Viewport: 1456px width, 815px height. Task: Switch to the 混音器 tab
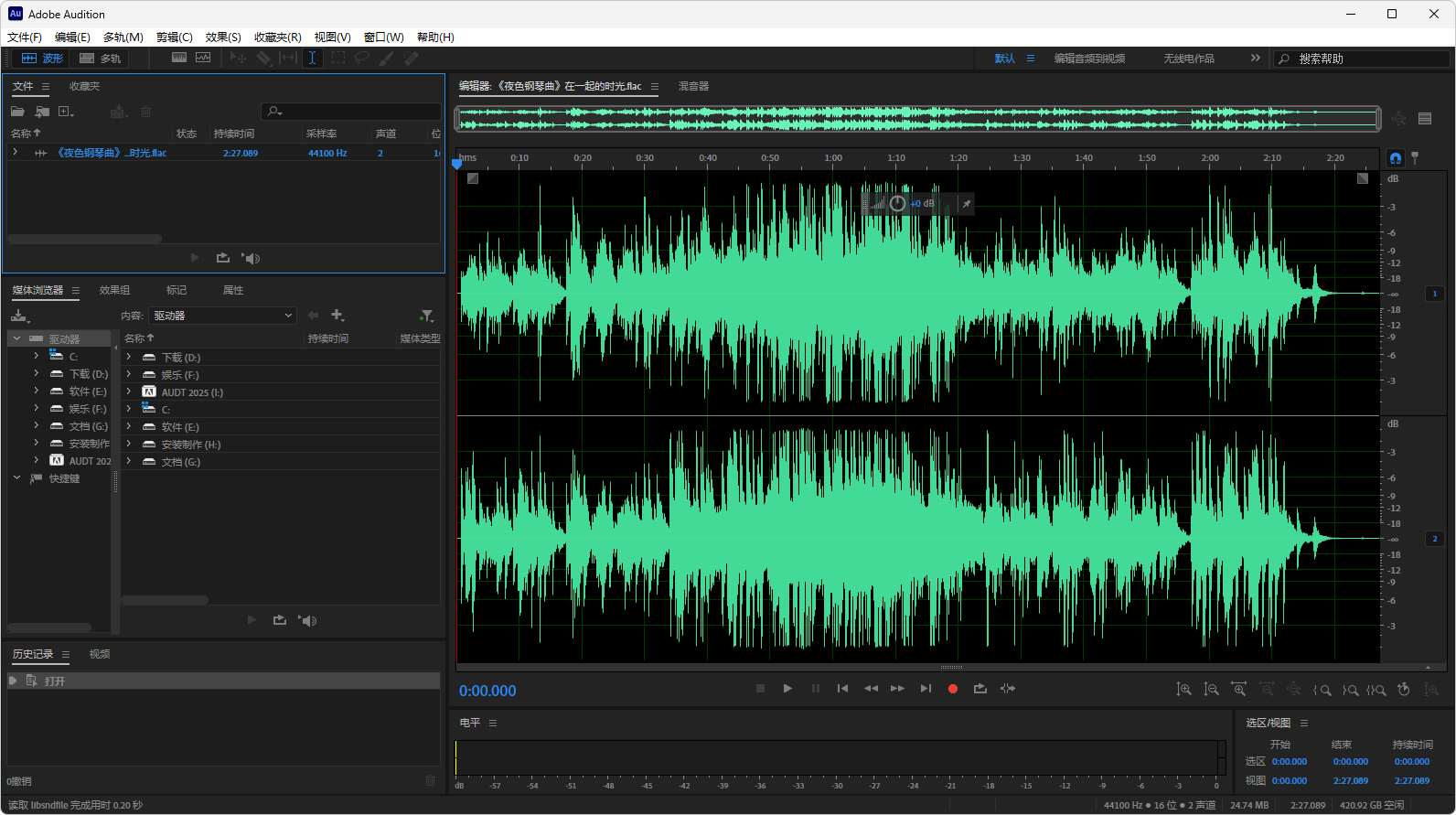click(693, 86)
